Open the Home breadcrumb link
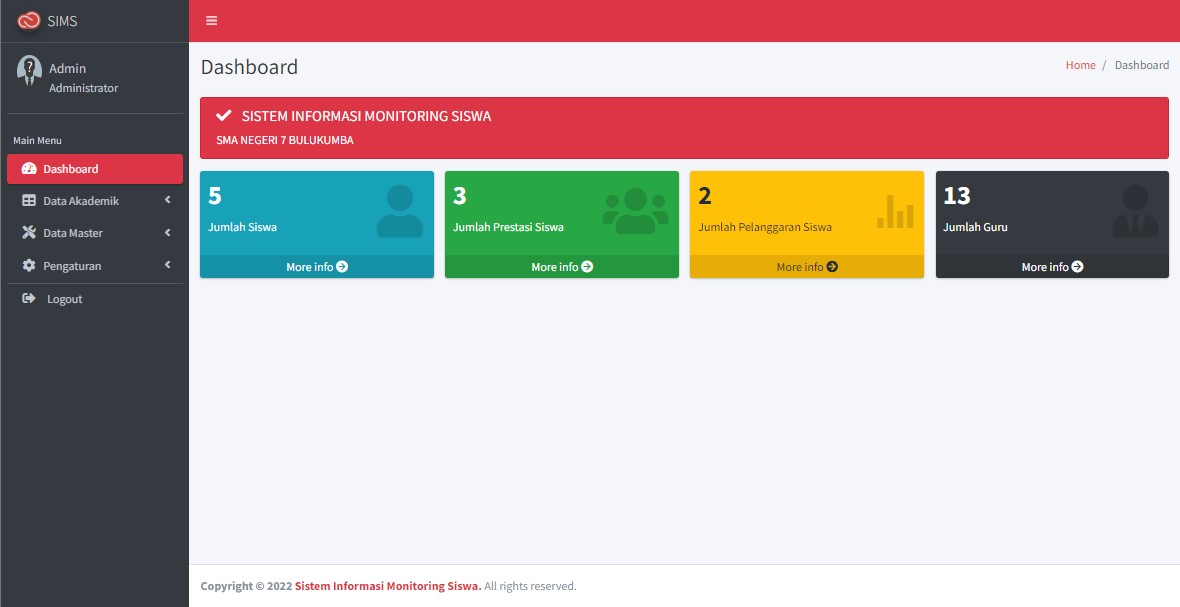 (x=1080, y=65)
